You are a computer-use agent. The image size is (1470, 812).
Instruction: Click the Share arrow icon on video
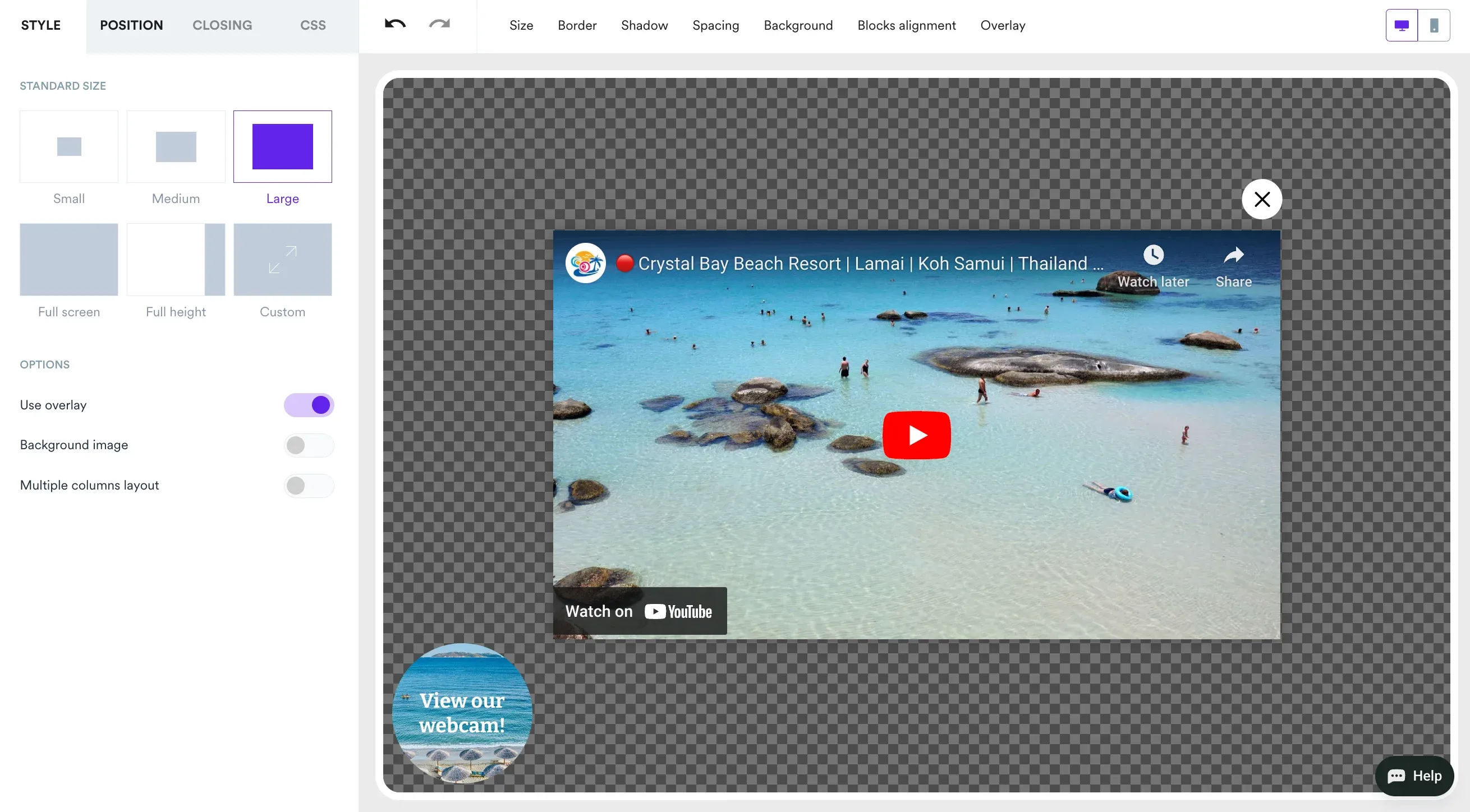(1234, 255)
